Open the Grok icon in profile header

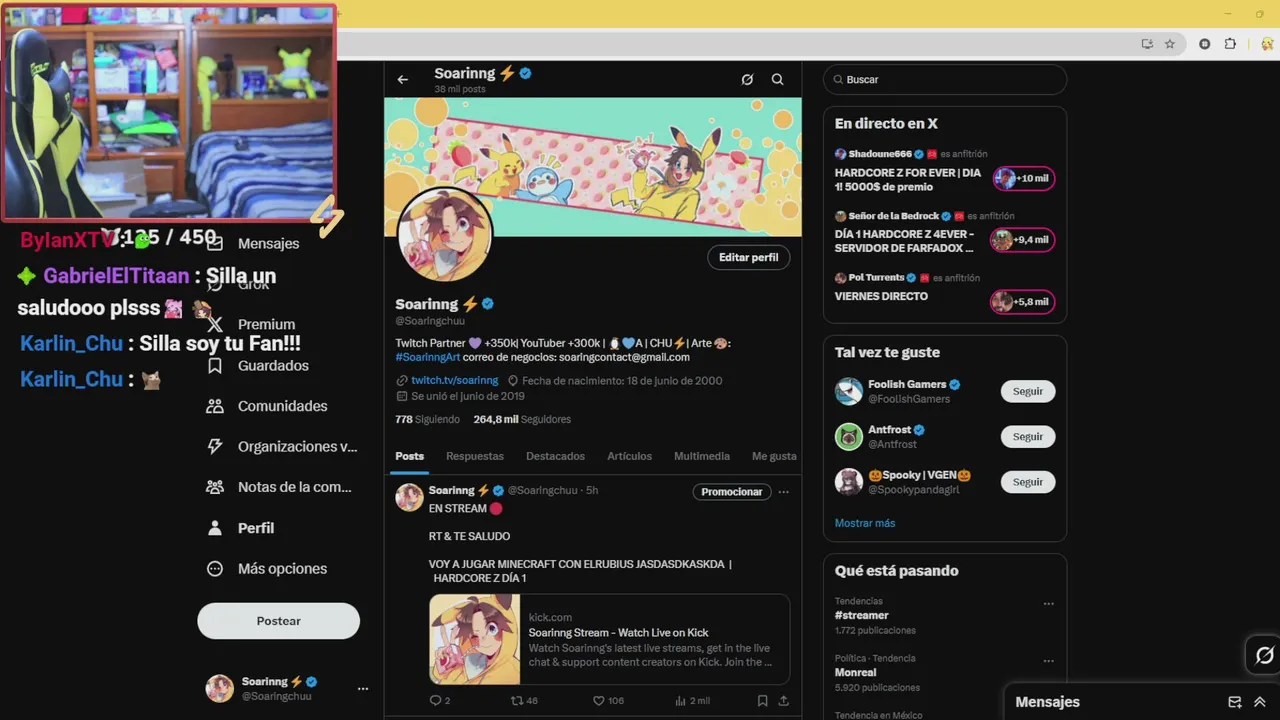[747, 80]
